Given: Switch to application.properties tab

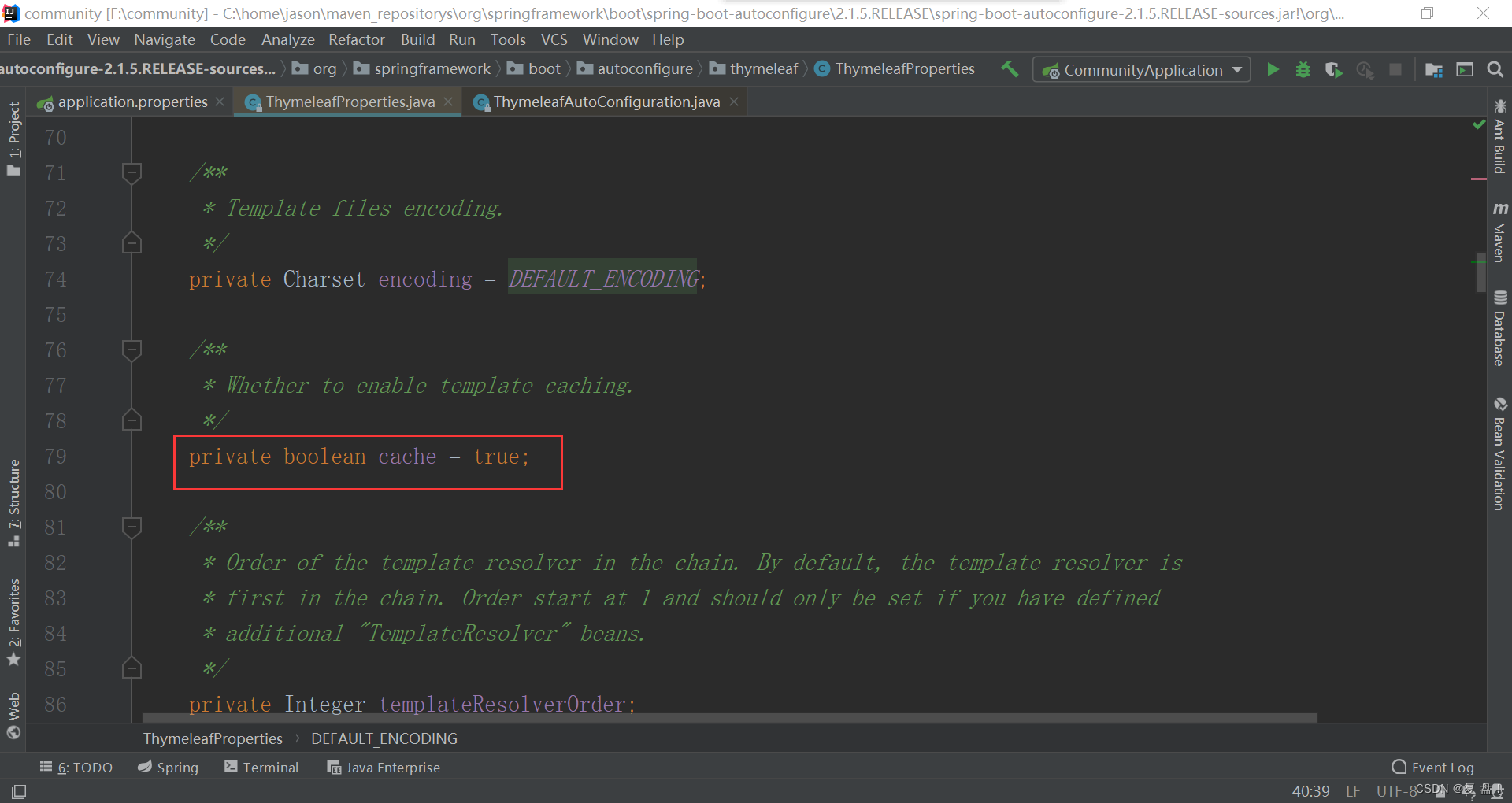Looking at the screenshot, I should (x=132, y=102).
